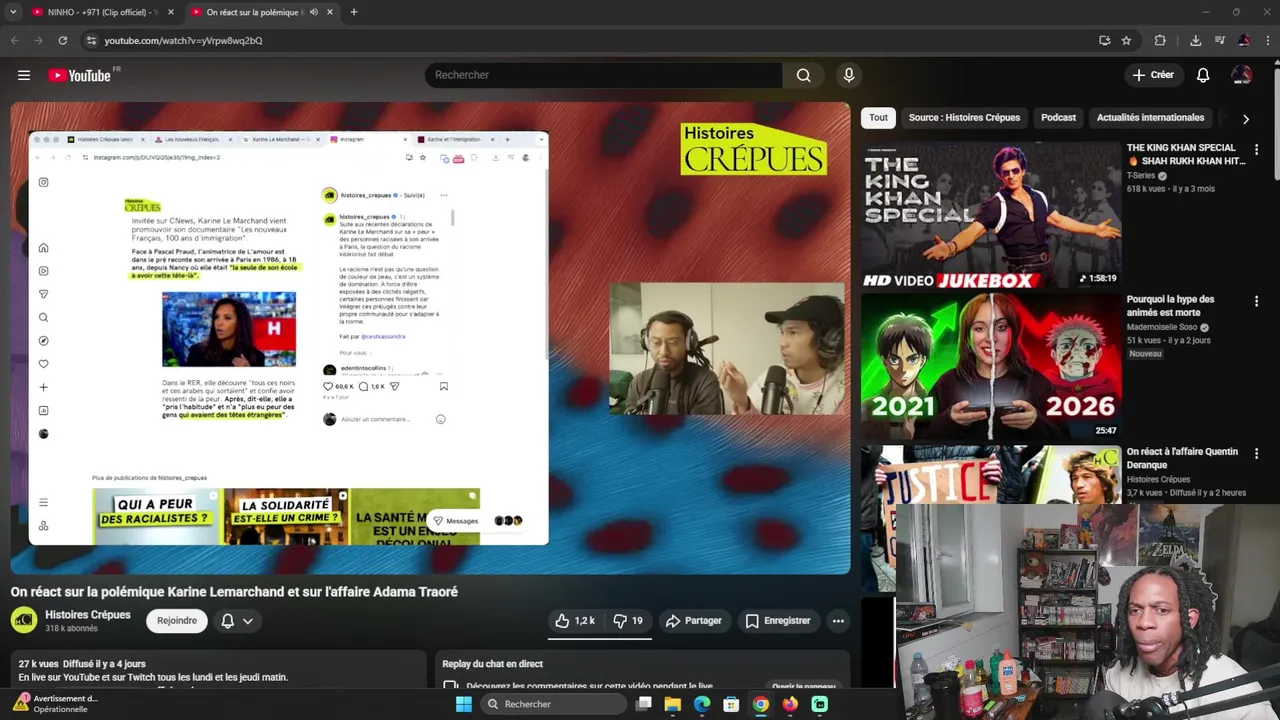1280x720 pixels.
Task: Open the Histoires Crépues channel avatar
Action: coord(24,620)
